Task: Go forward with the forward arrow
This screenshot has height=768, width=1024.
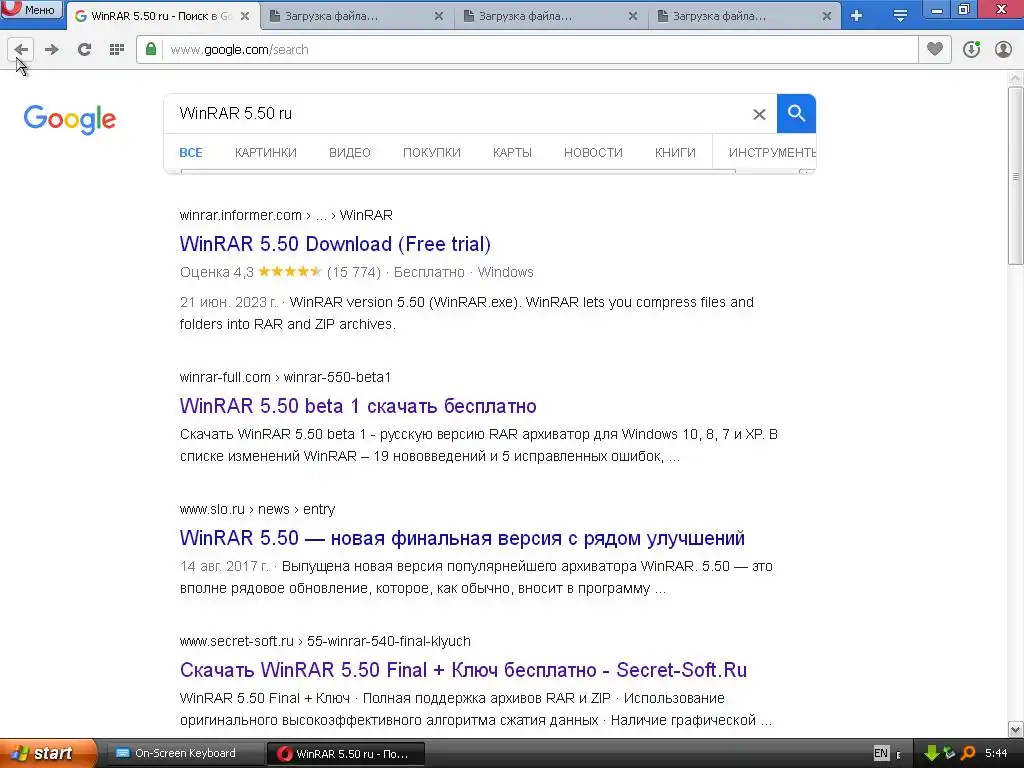Action: pos(52,50)
